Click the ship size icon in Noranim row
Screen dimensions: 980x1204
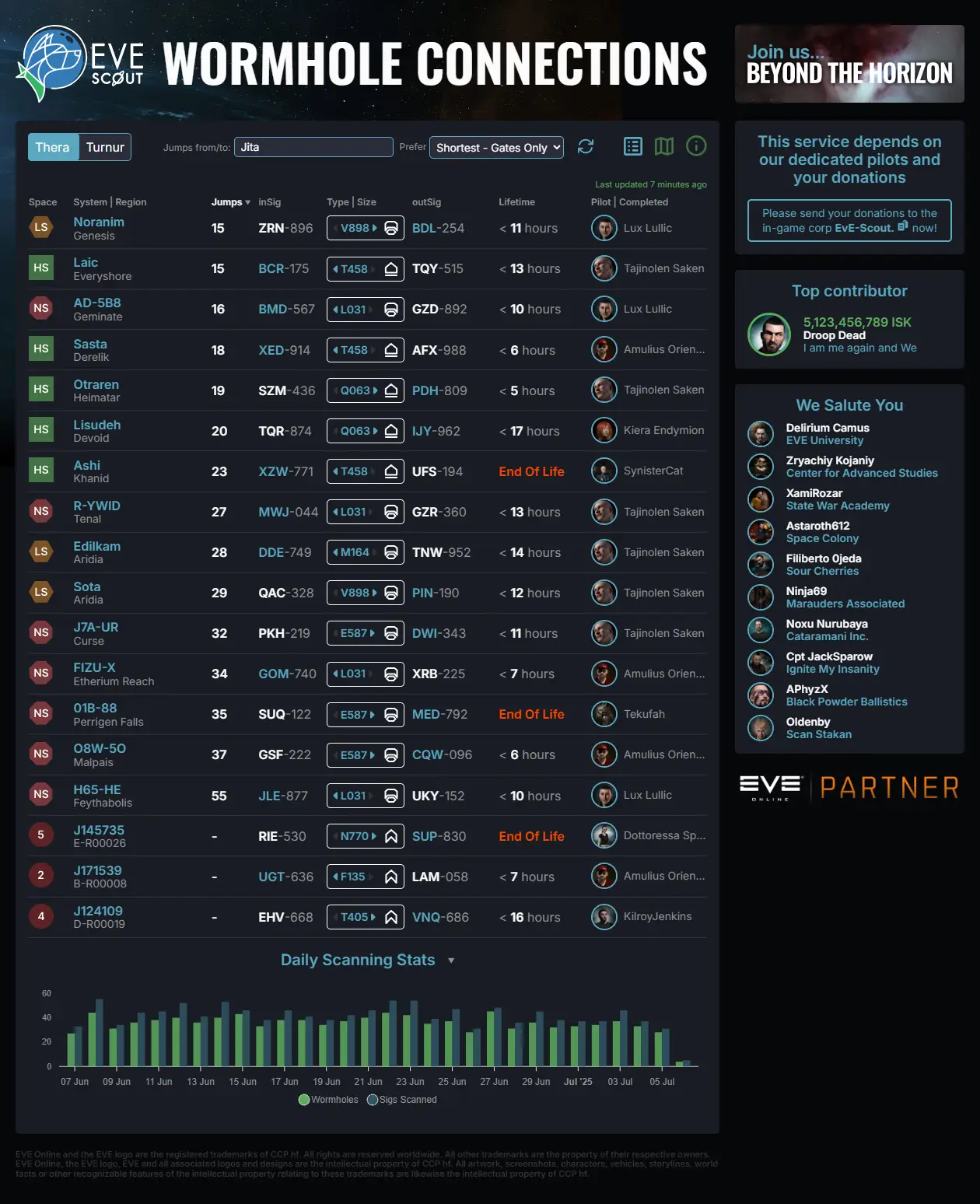coord(391,228)
